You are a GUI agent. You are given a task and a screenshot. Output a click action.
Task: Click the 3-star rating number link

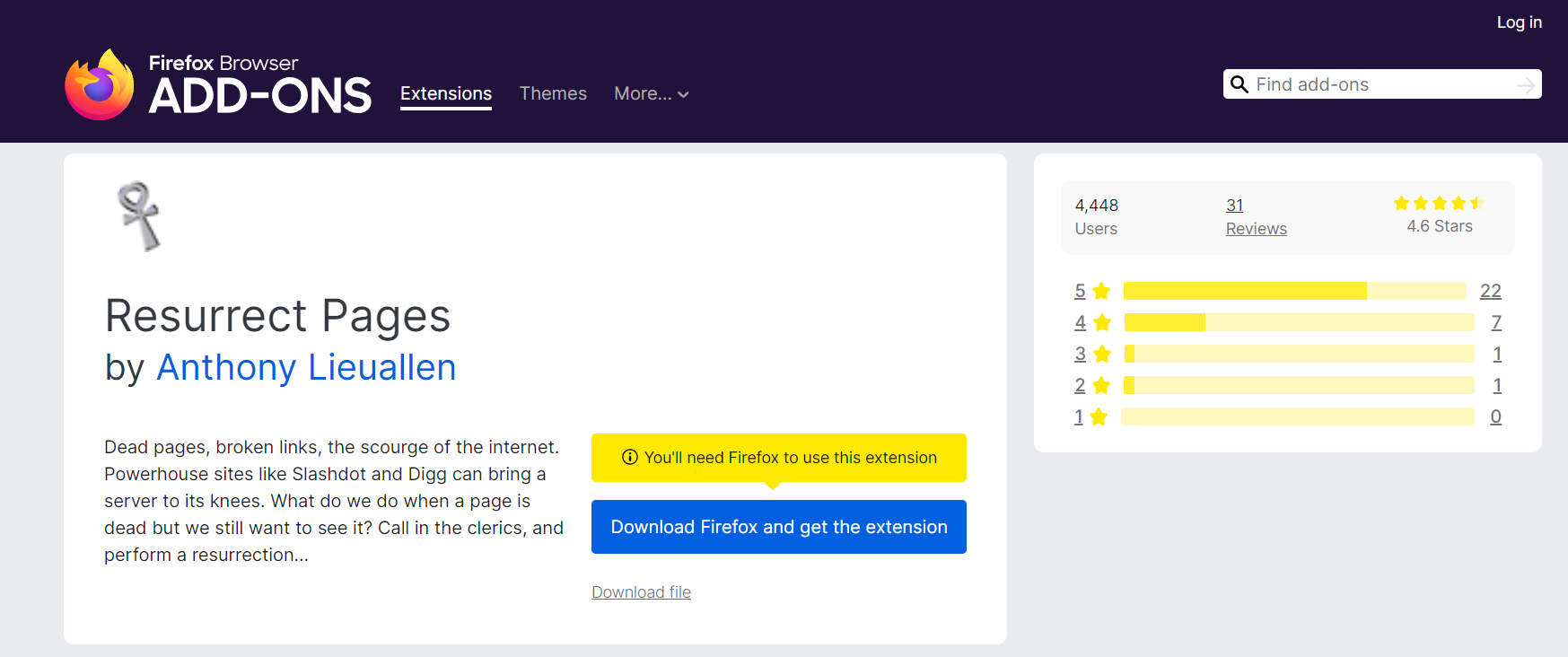pyautogui.click(x=1080, y=354)
